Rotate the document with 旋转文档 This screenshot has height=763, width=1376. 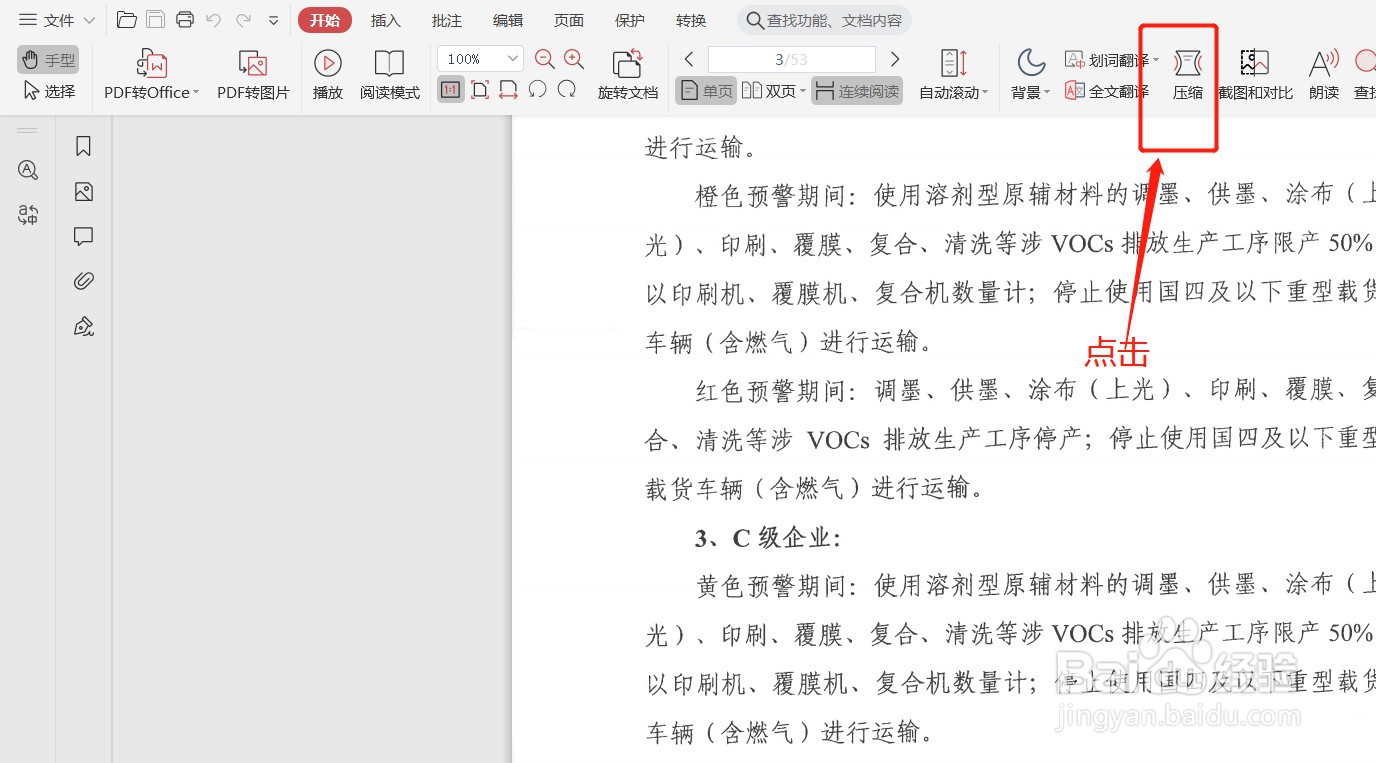pos(627,73)
